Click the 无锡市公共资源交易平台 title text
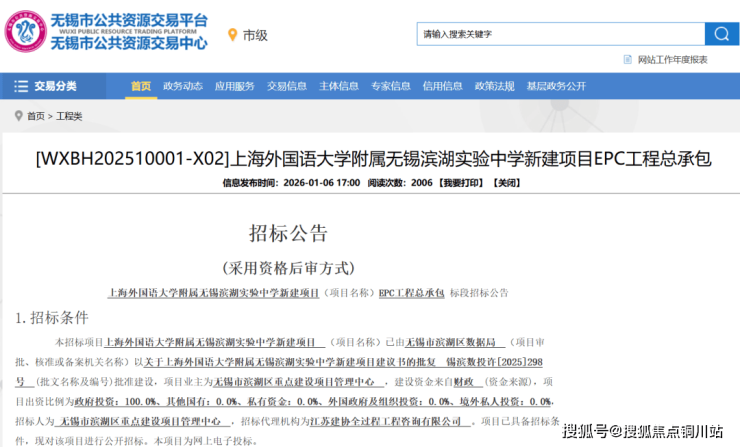740x447 pixels. pyautogui.click(x=129, y=20)
